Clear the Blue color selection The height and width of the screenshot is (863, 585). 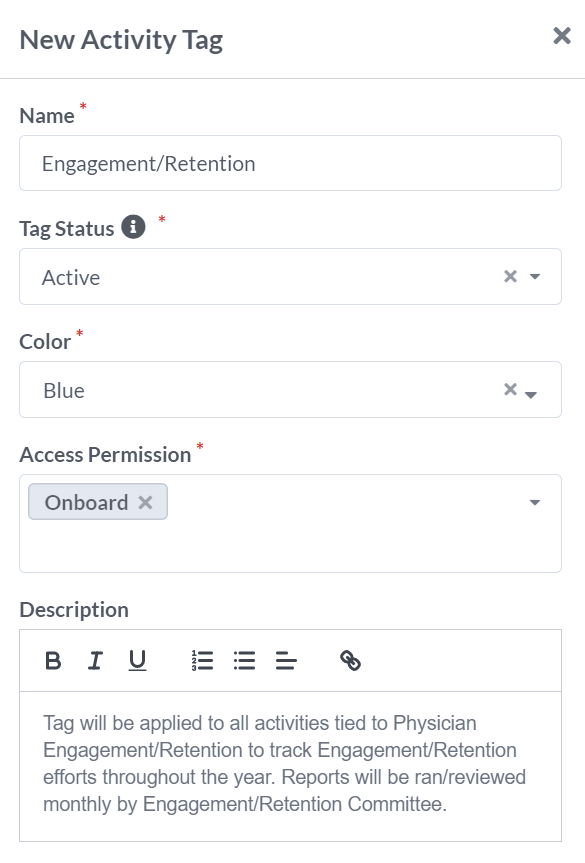[x=511, y=389]
